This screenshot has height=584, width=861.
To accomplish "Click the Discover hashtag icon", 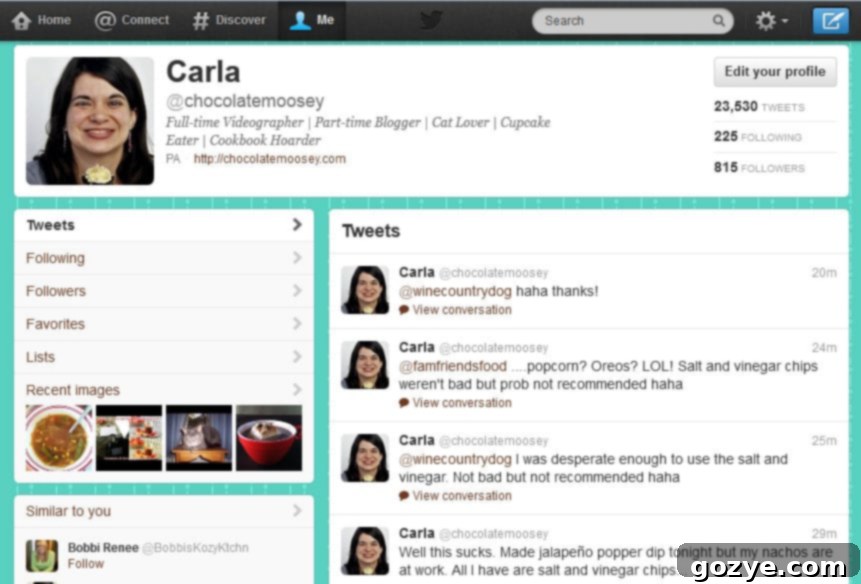I will 201,21.
